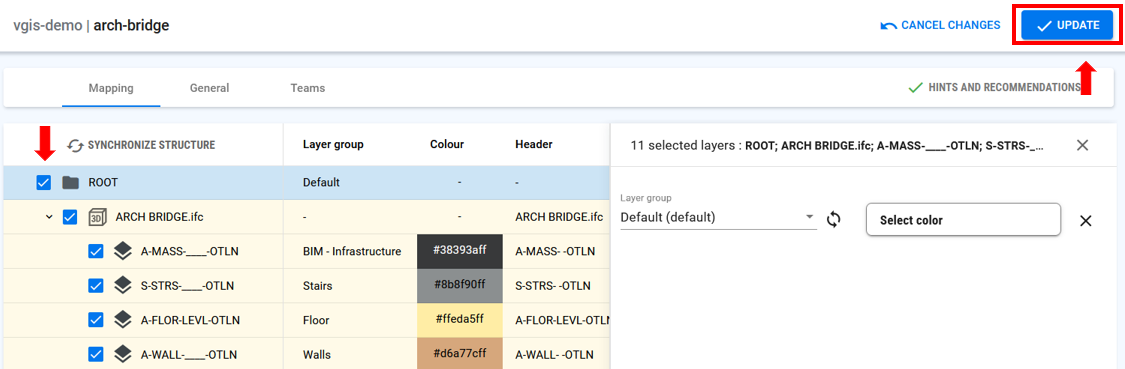Click the Header column header
Image resolution: width=1125 pixels, height=369 pixels.
coord(534,144)
